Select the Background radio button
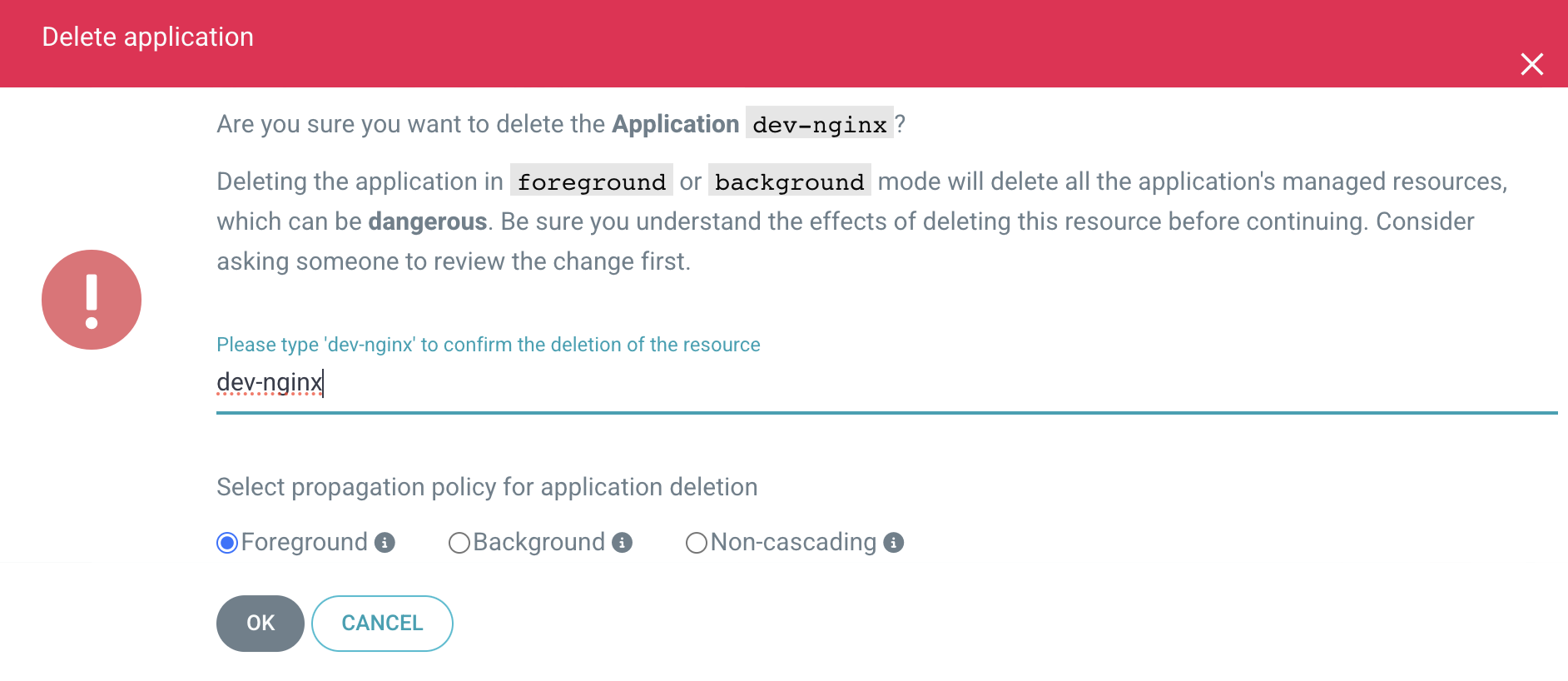The width and height of the screenshot is (1568, 681). coord(459,543)
